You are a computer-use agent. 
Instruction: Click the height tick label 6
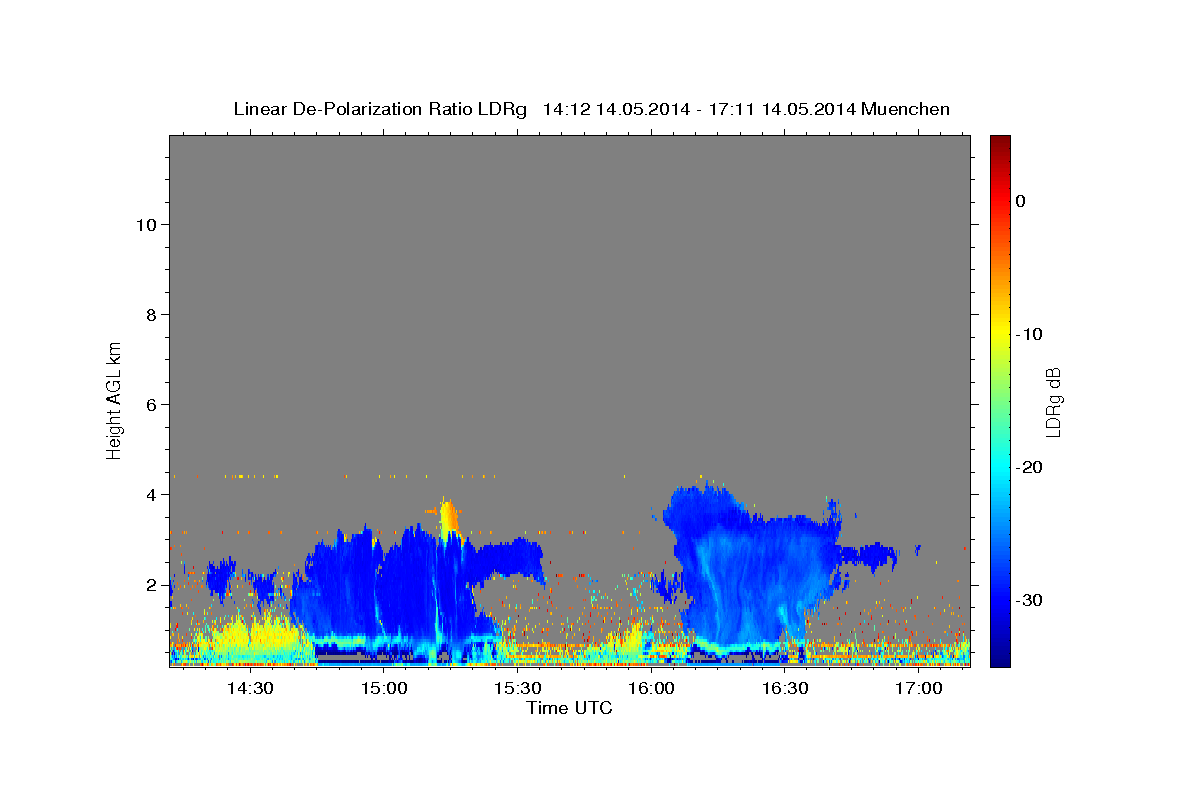click(152, 405)
